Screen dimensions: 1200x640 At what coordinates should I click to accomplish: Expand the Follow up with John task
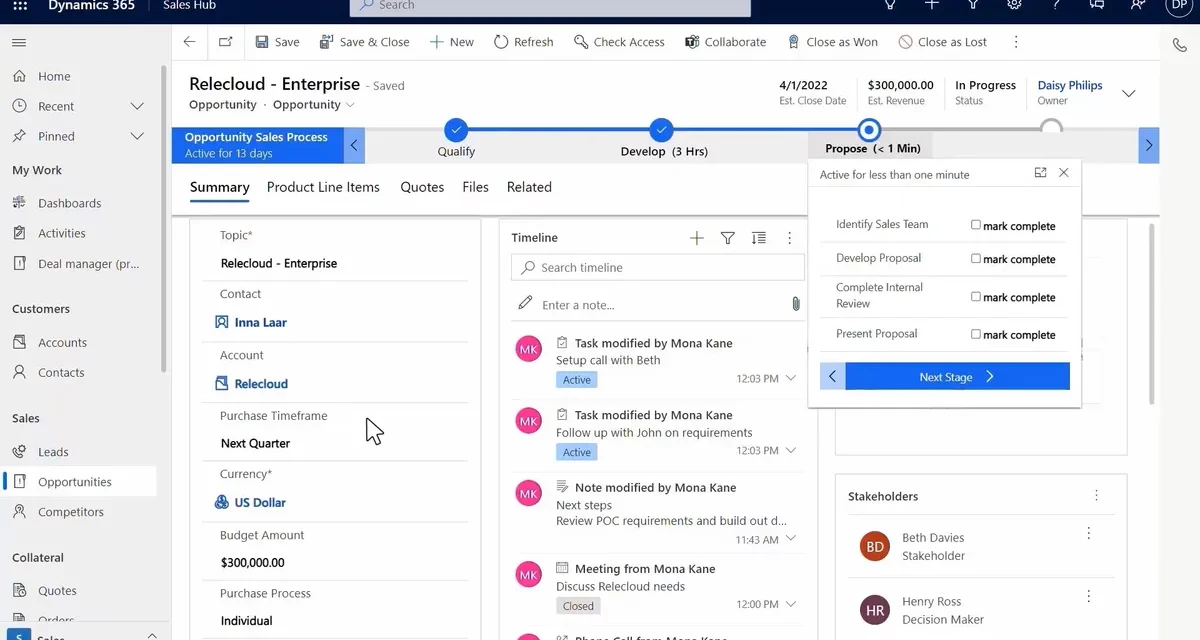pyautogui.click(x=791, y=451)
